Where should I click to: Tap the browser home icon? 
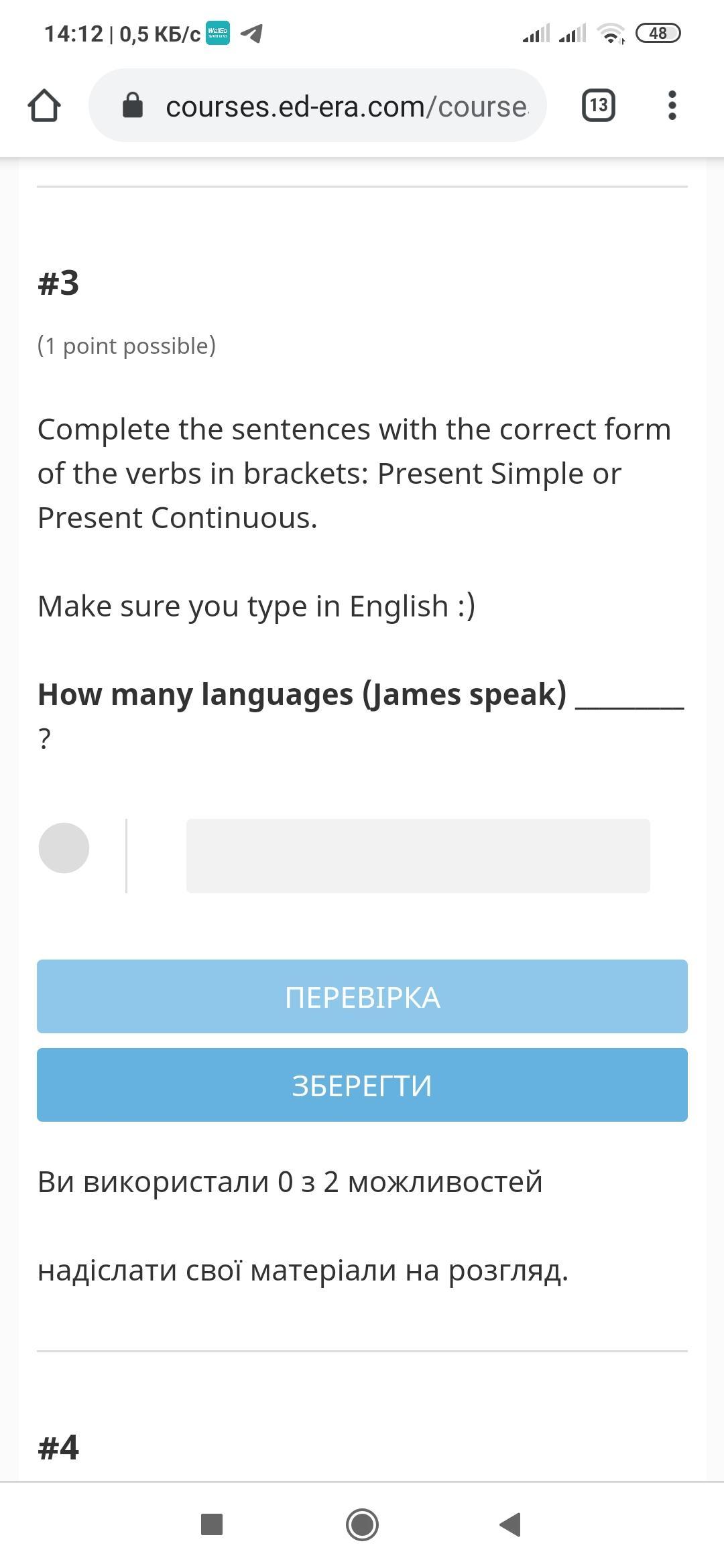pyautogui.click(x=44, y=106)
